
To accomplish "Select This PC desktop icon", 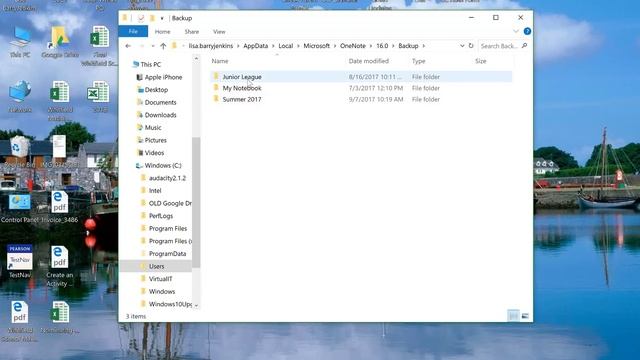I will 20,42.
